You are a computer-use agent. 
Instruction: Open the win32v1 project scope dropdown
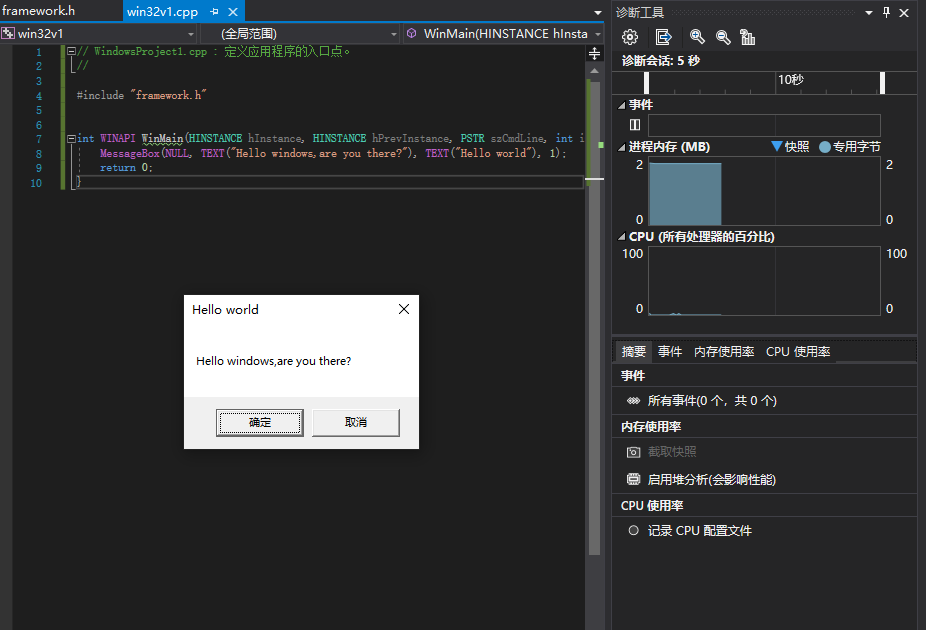pyautogui.click(x=191, y=34)
